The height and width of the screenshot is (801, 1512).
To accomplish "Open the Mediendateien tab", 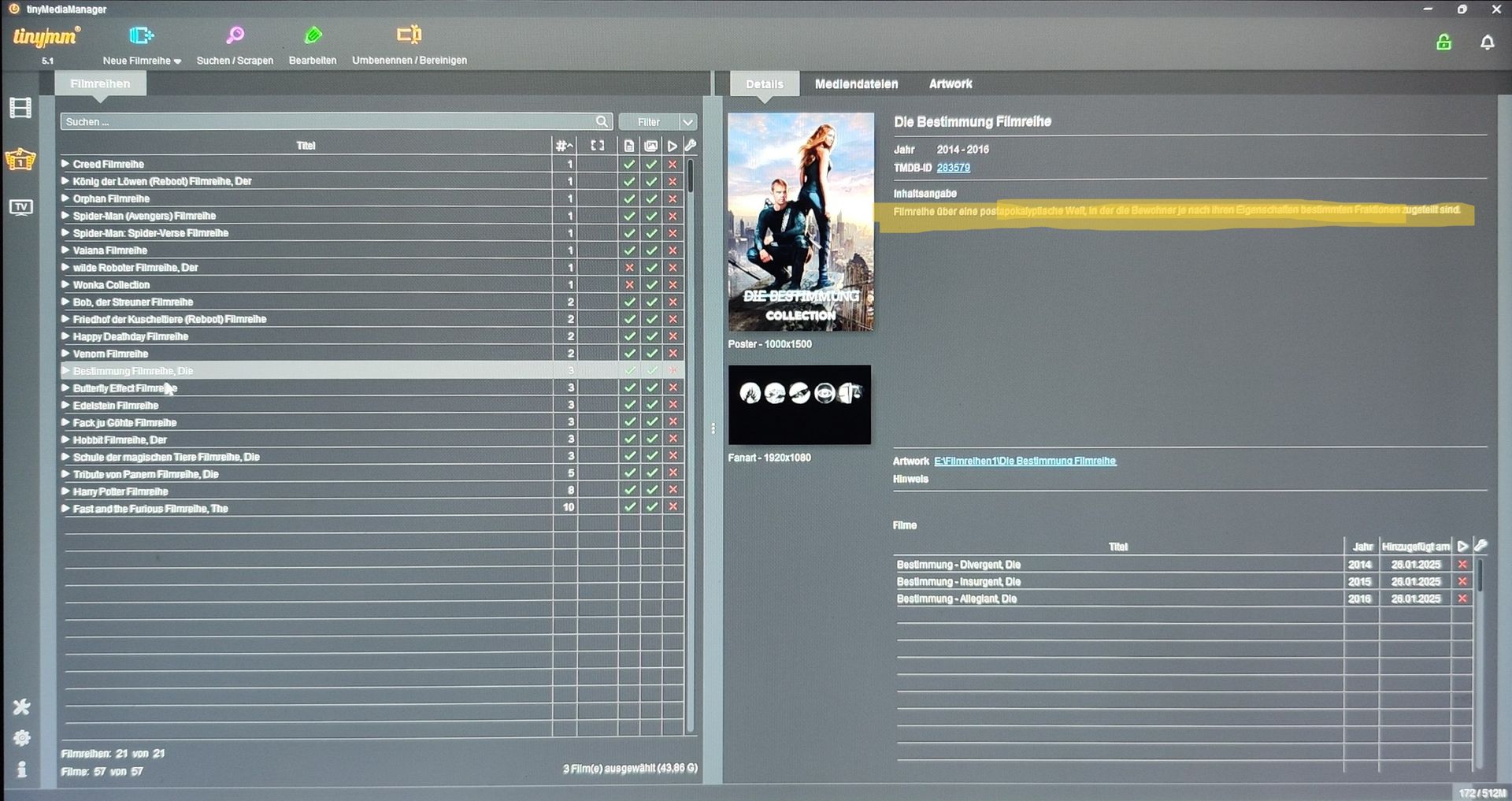I will pyautogui.click(x=856, y=83).
